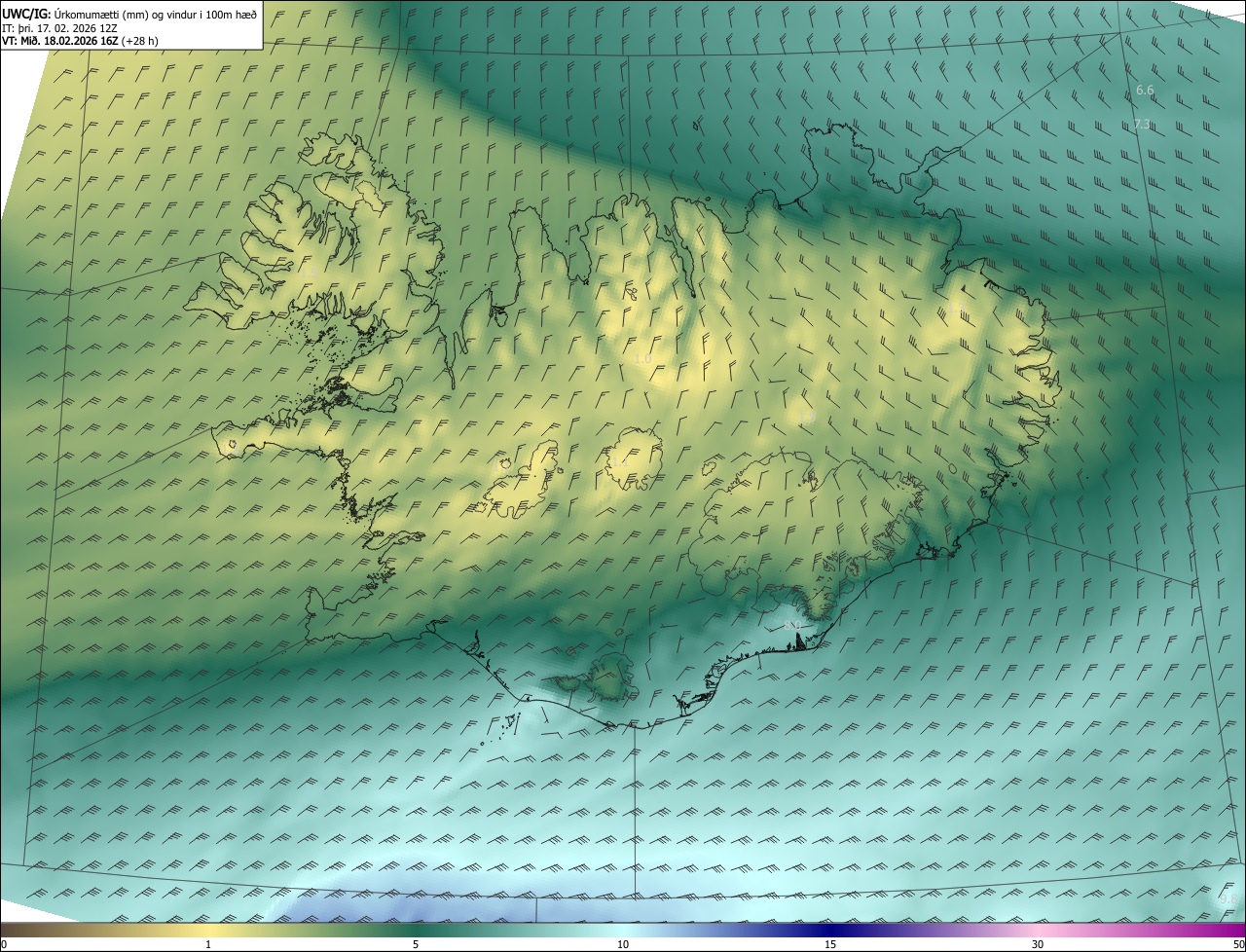Click the 'VT: Mið. 18.02.2026 16Z' valid time
This screenshot has height=952, width=1246.
pyautogui.click(x=60, y=41)
